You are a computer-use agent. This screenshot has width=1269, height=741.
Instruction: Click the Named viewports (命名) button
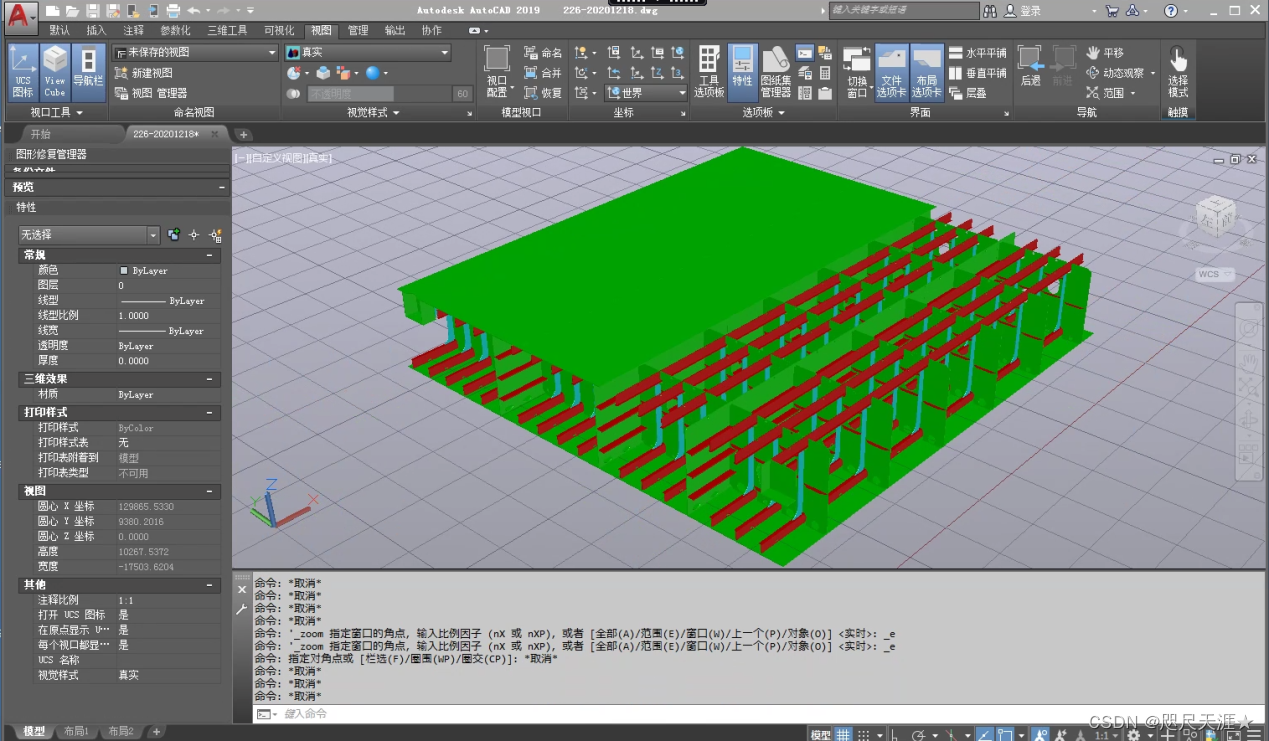543,53
